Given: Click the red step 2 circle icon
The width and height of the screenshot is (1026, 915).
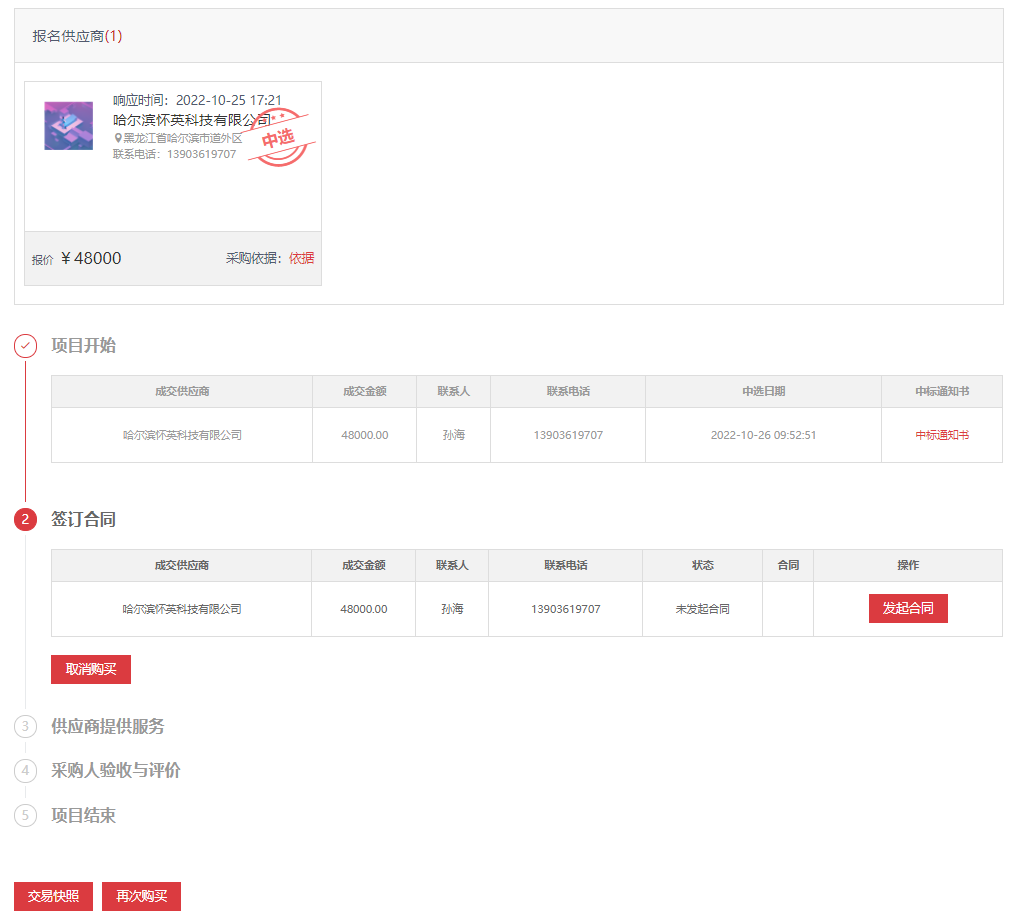Looking at the screenshot, I should tap(25, 520).
